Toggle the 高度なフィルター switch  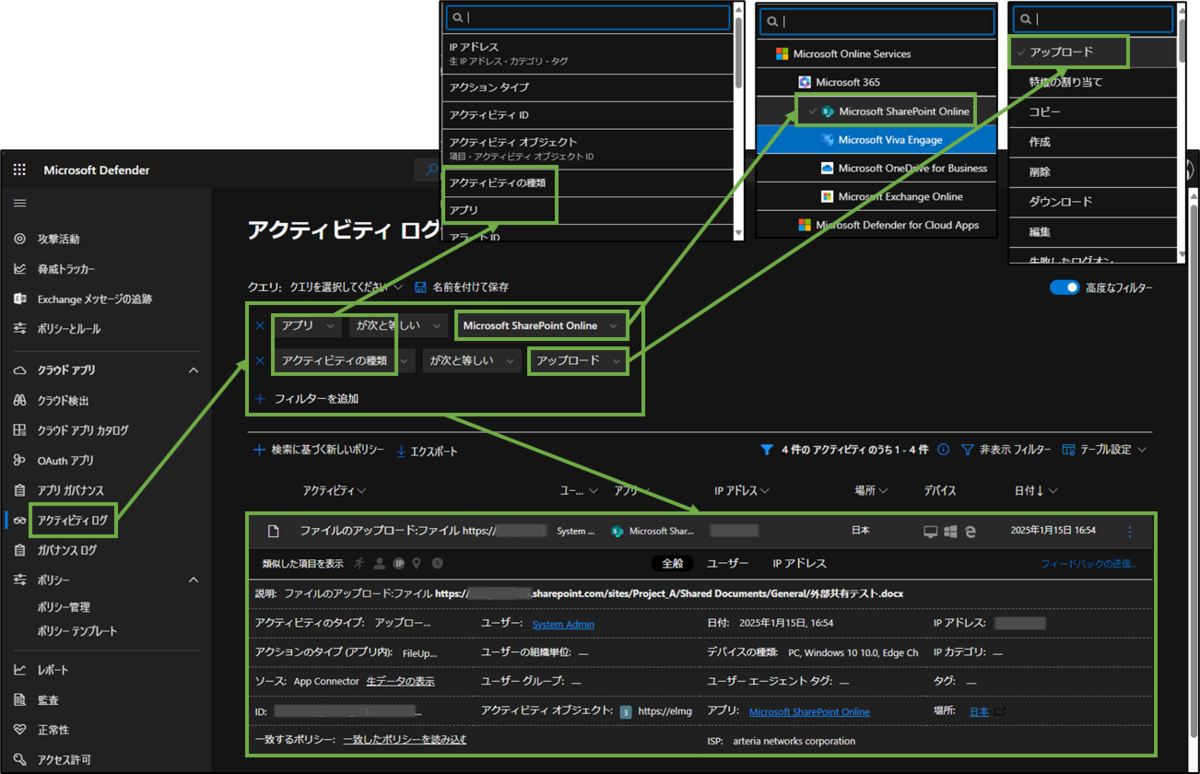(x=1064, y=288)
